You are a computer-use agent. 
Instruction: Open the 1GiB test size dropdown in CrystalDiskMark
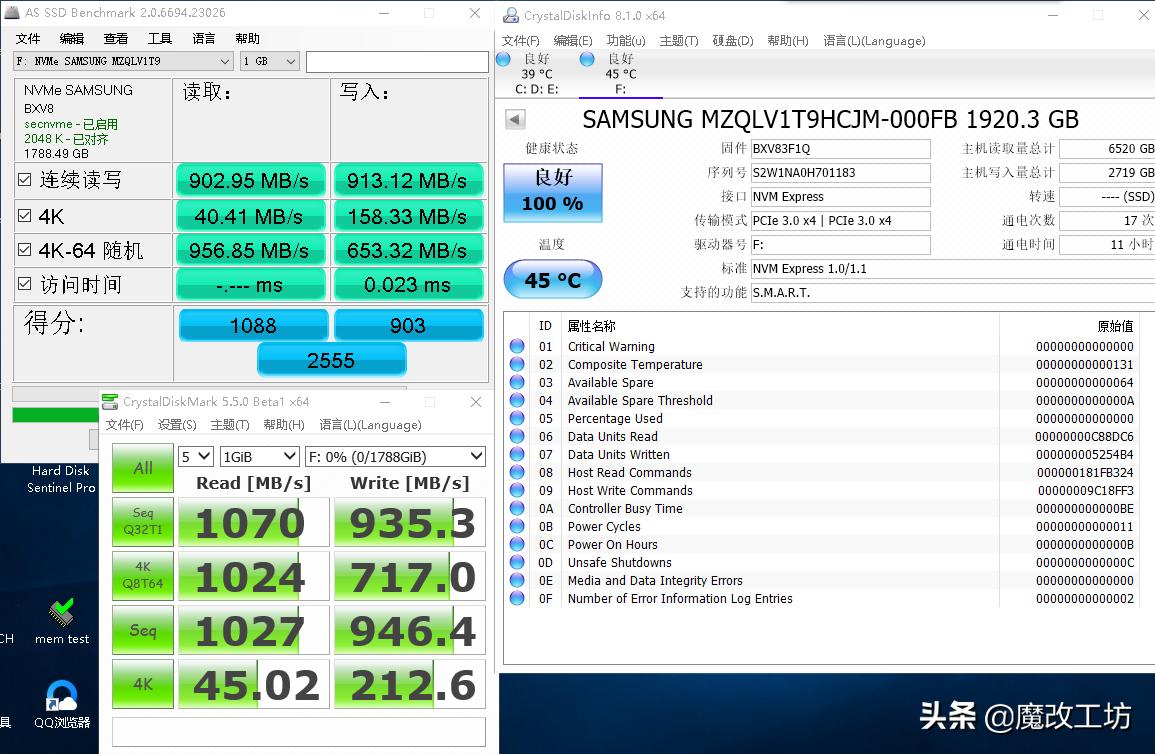[x=259, y=455]
